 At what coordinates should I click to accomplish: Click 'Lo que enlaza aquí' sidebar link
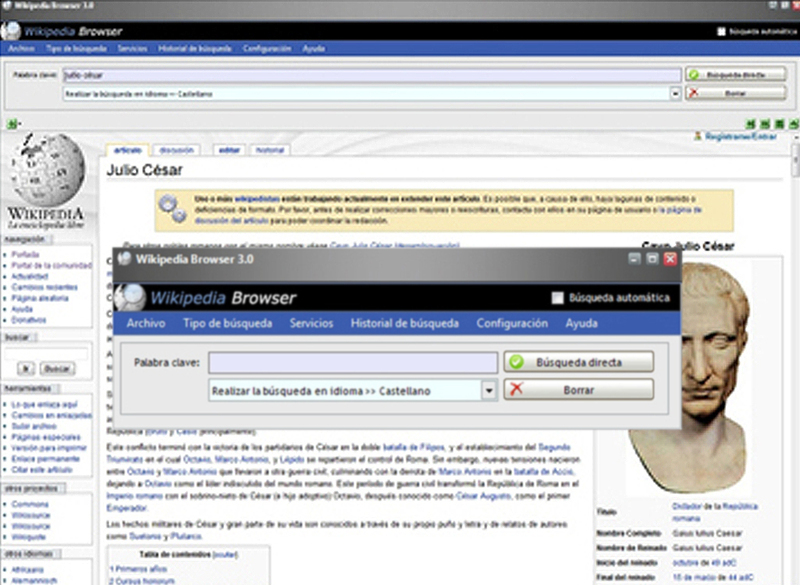[x=45, y=404]
